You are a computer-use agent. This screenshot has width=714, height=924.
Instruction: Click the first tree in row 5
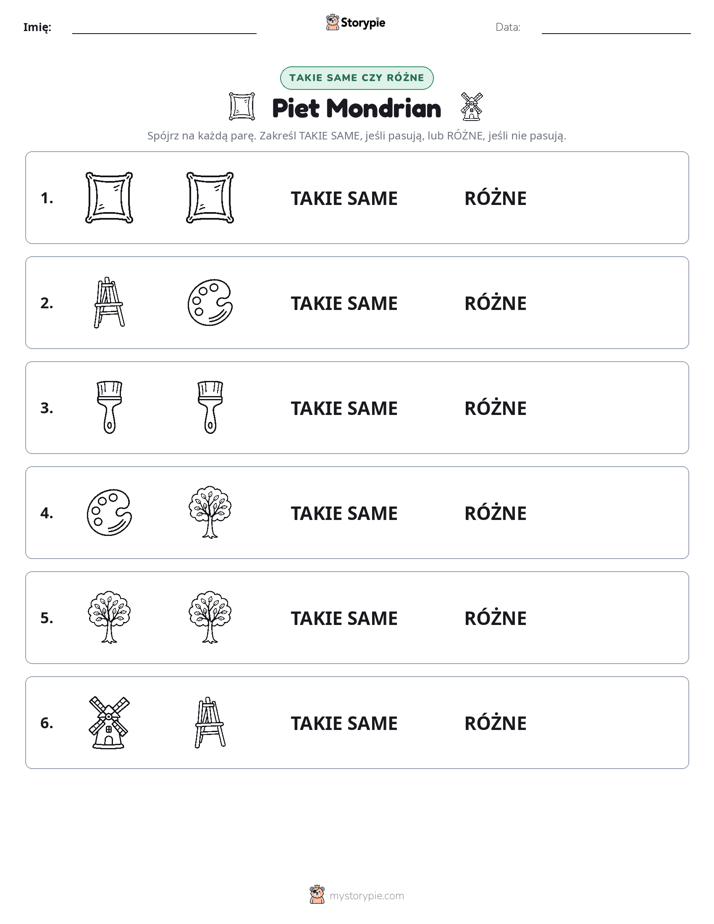[x=109, y=617]
